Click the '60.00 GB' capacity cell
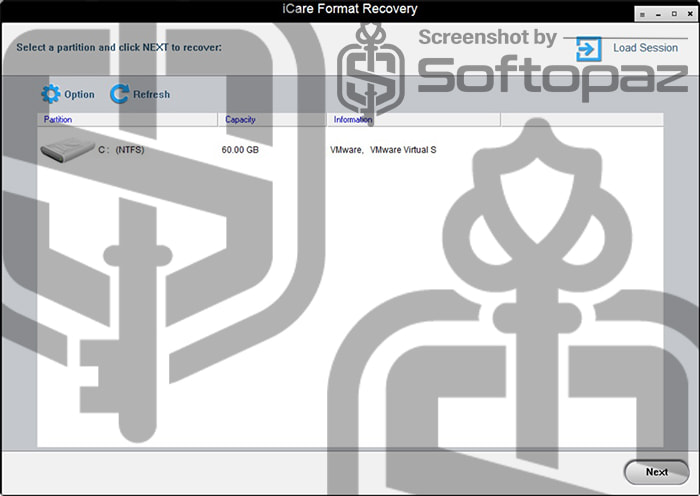Screen dimensions: 700x496 (240, 150)
